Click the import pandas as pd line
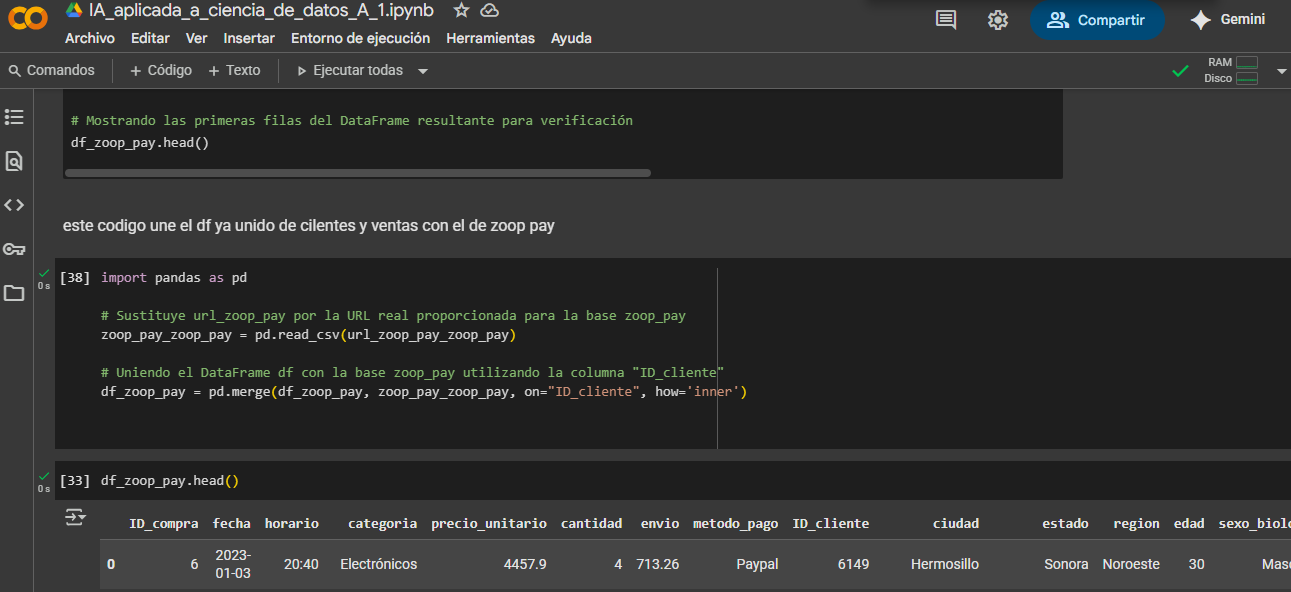This screenshot has width=1291, height=592. pyautogui.click(x=174, y=277)
